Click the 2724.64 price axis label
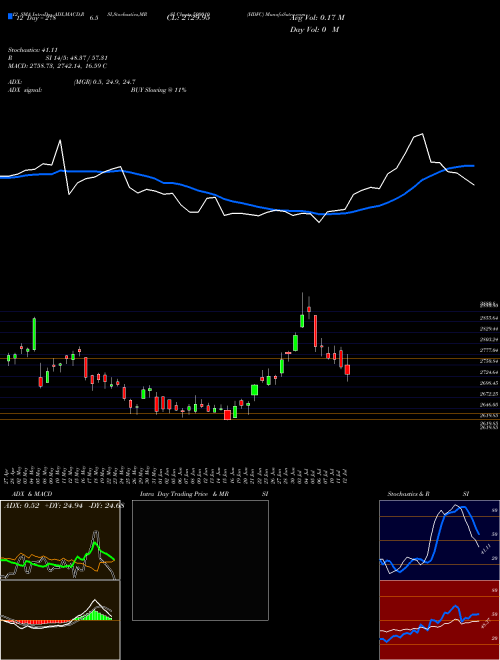Screen dimensions: 500x660 tap(489, 372)
